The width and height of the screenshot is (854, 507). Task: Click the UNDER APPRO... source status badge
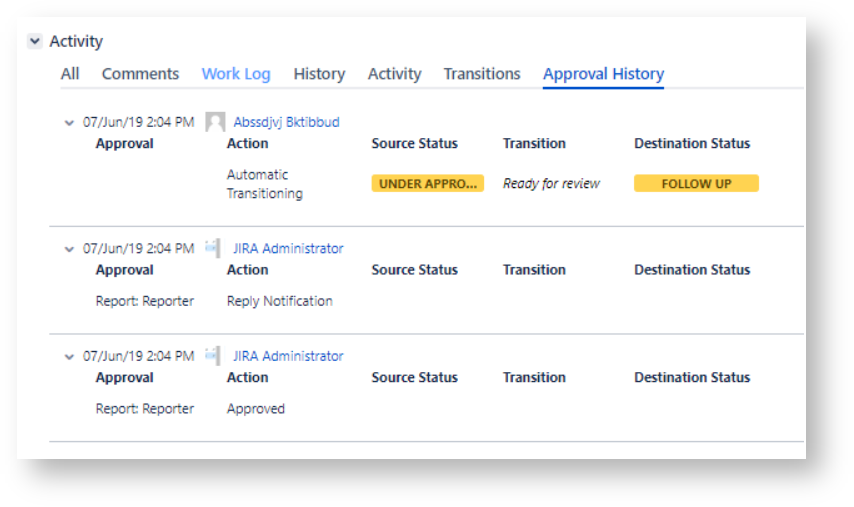coord(428,184)
